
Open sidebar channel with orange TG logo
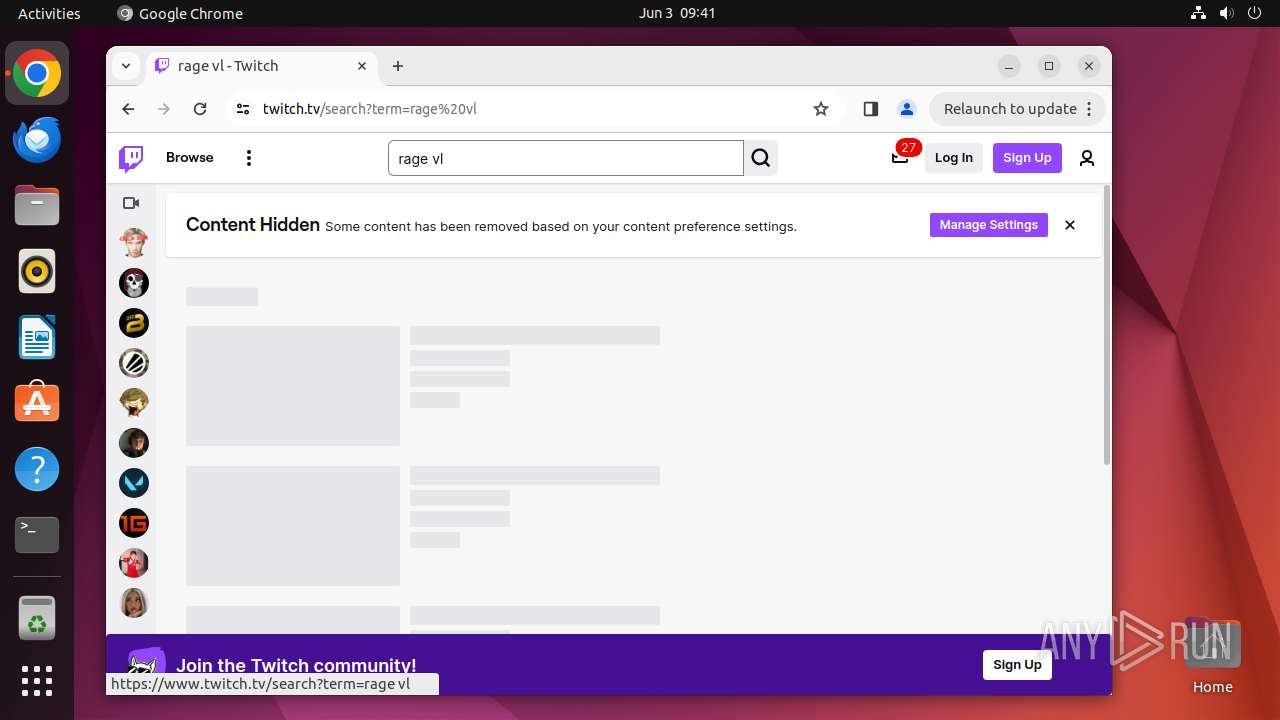click(134, 523)
